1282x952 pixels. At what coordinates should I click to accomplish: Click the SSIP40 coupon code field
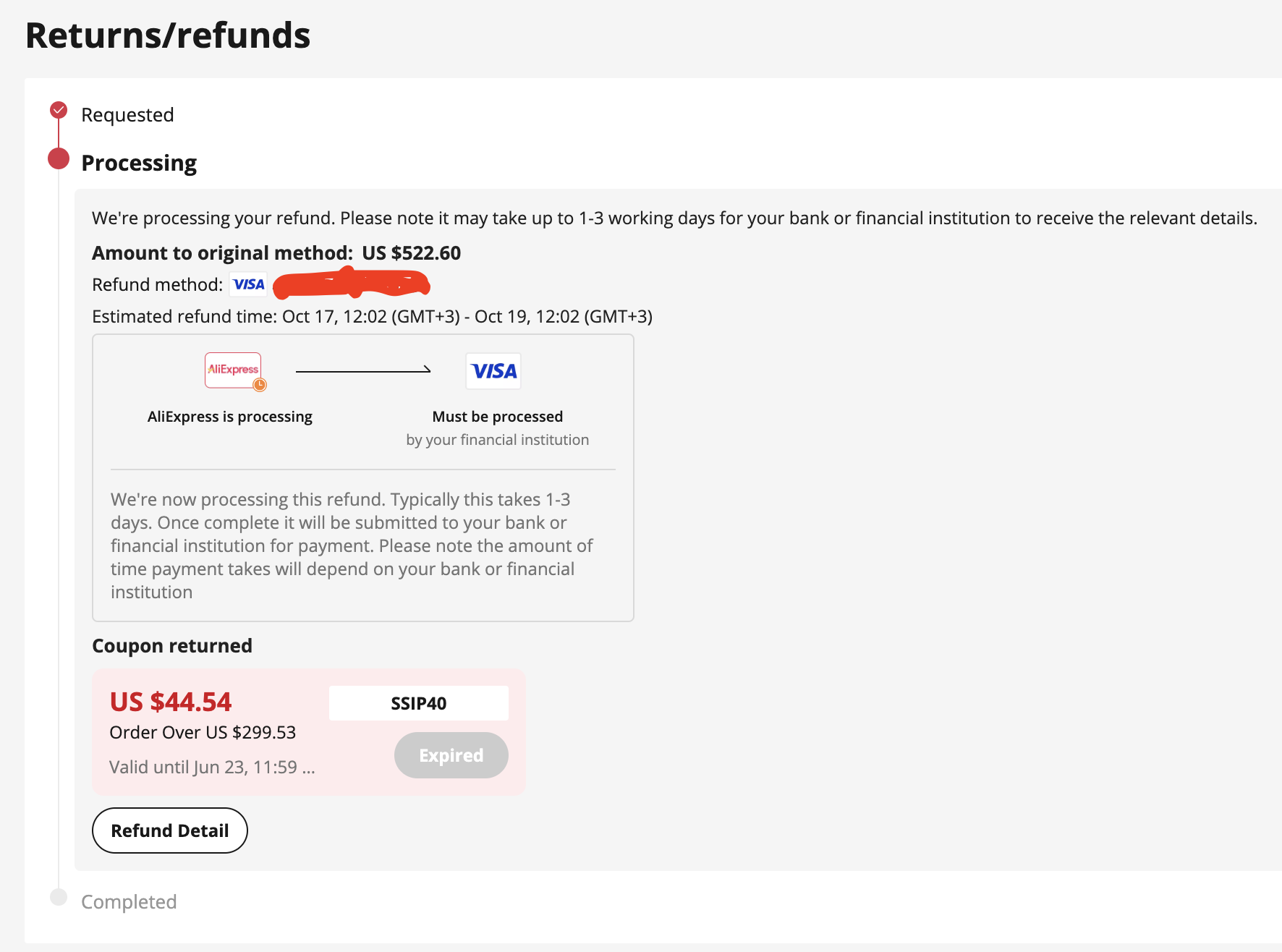point(419,703)
